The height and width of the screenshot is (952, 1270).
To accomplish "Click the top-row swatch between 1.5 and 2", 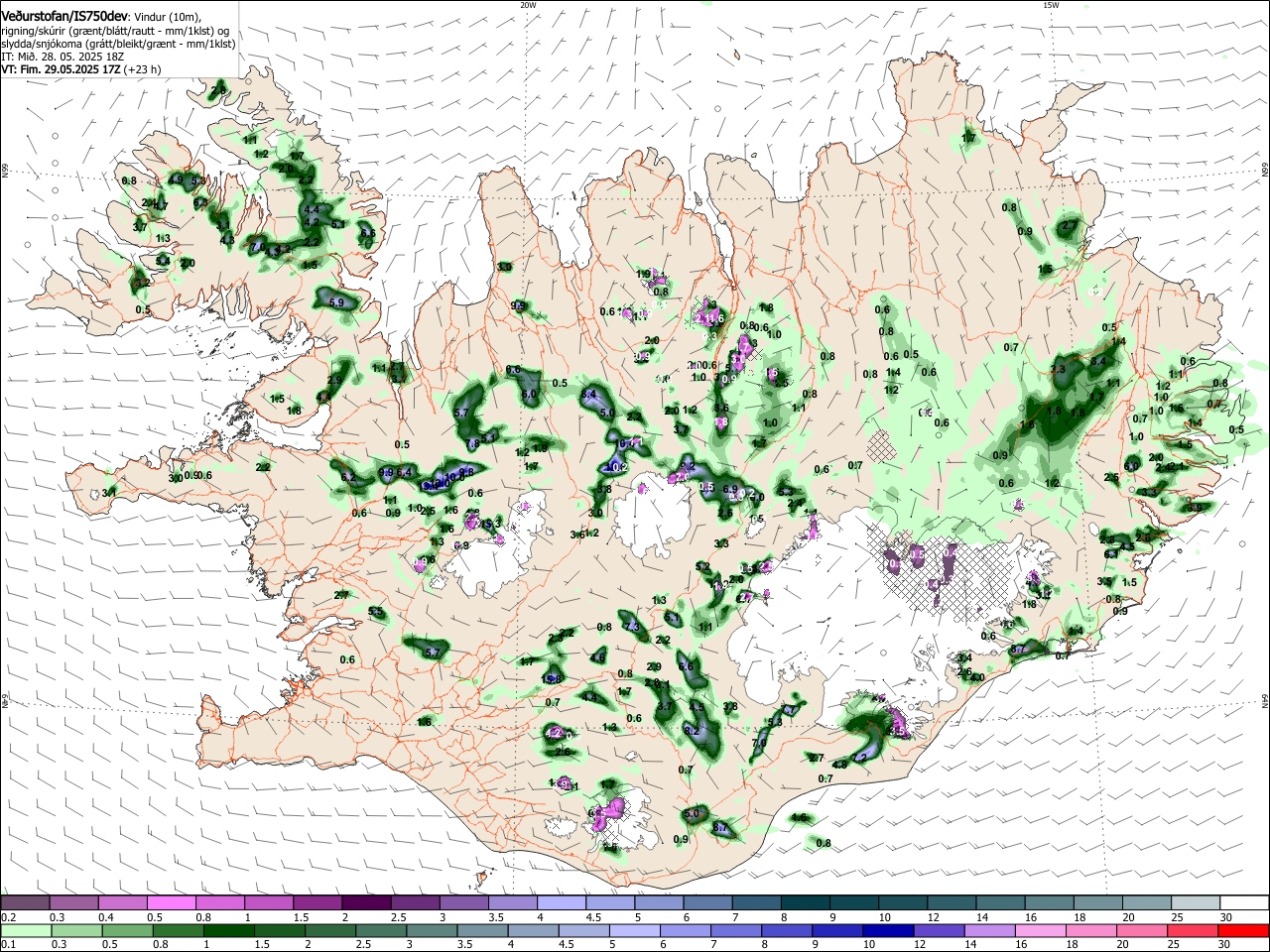I will point(317,902).
